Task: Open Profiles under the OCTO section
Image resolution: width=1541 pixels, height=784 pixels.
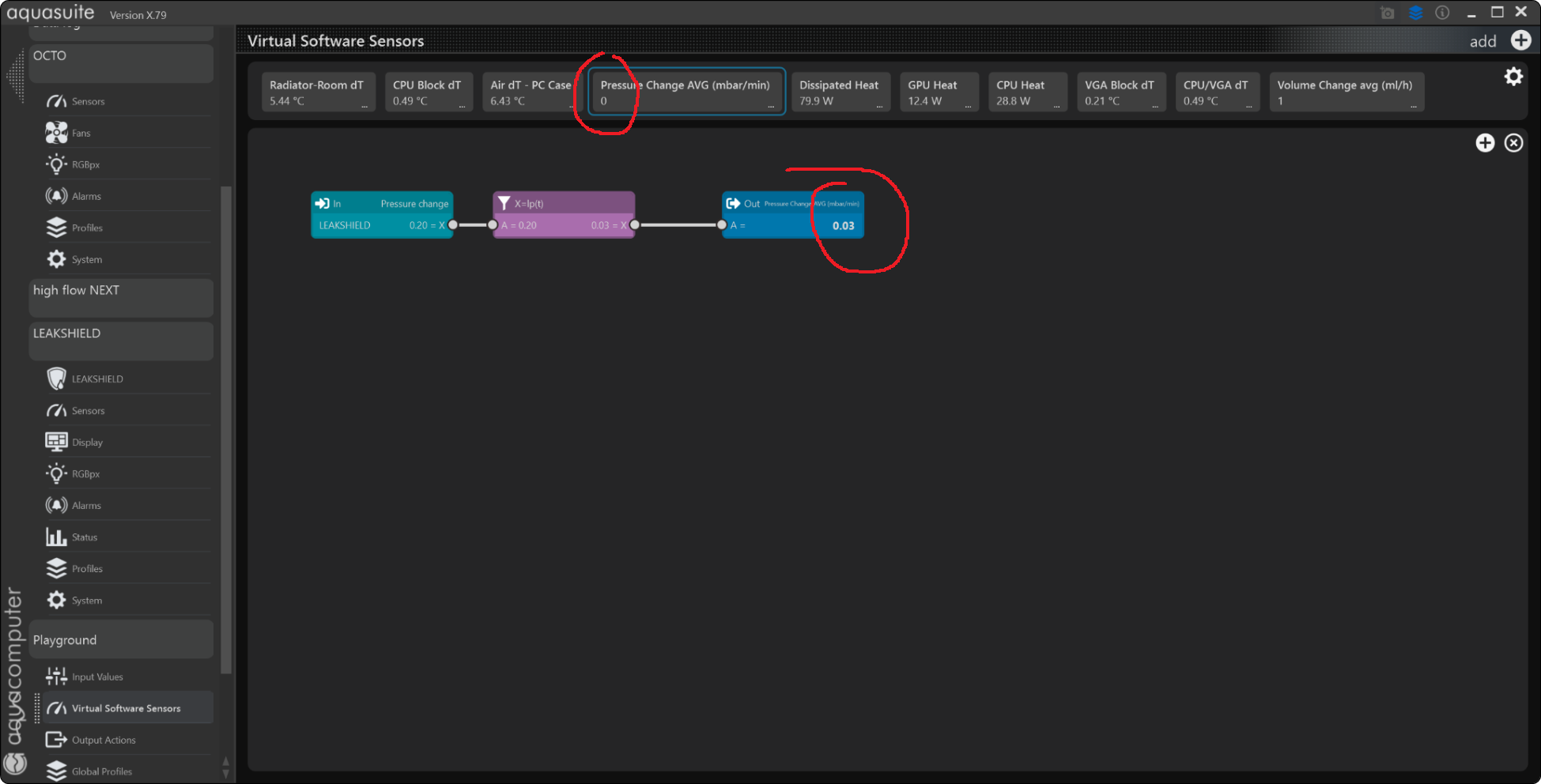Action: (127, 228)
